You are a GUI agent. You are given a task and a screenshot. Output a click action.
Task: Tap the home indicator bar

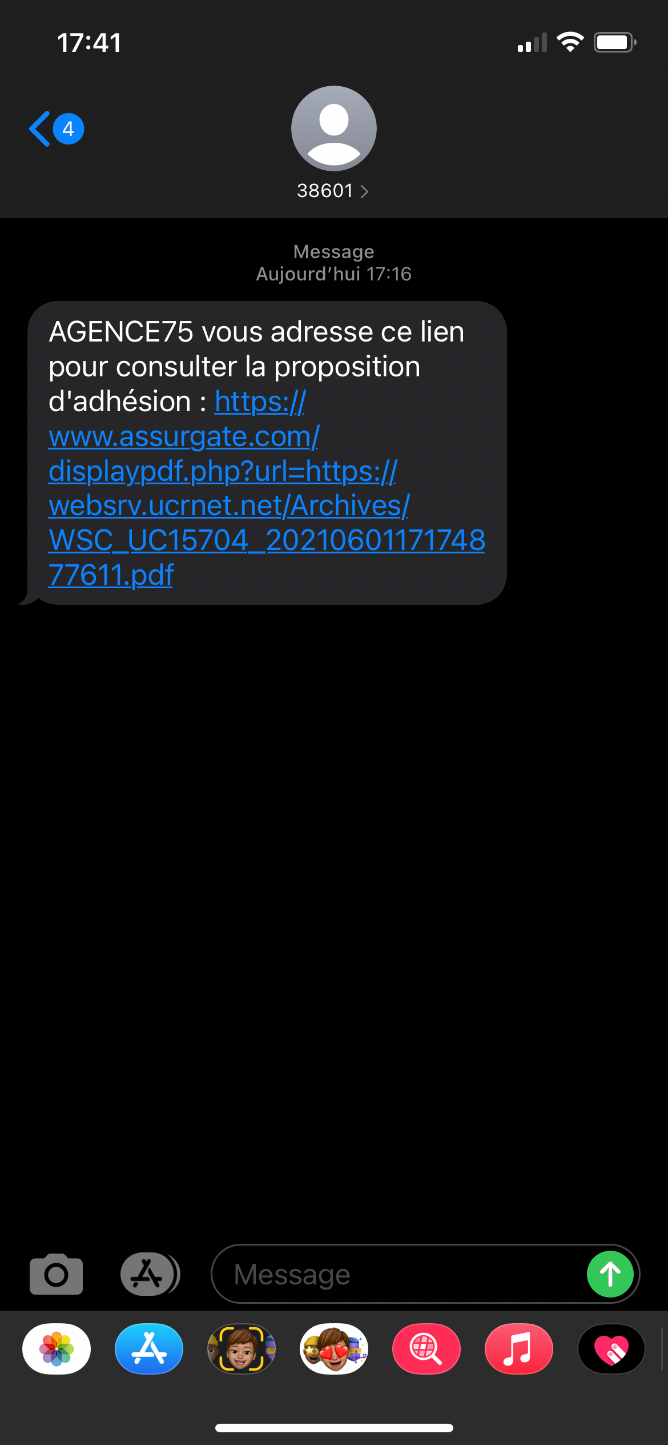[x=334, y=1427]
